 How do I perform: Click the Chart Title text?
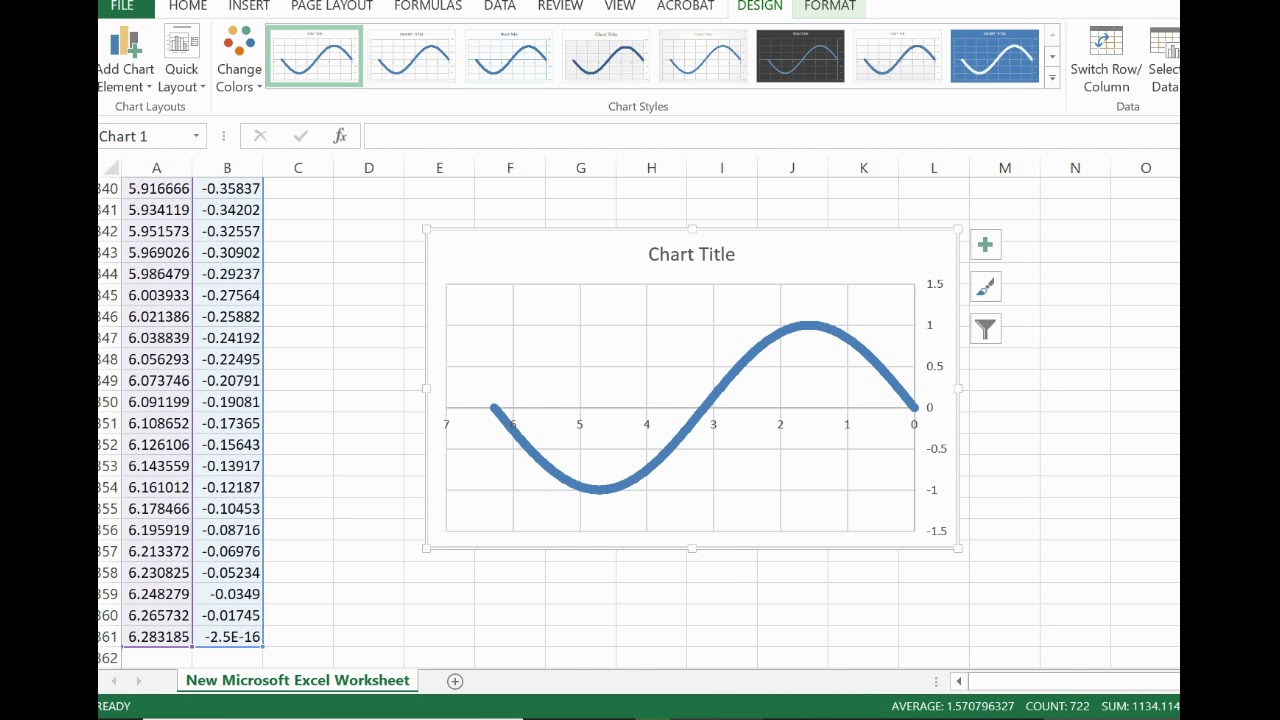691,254
